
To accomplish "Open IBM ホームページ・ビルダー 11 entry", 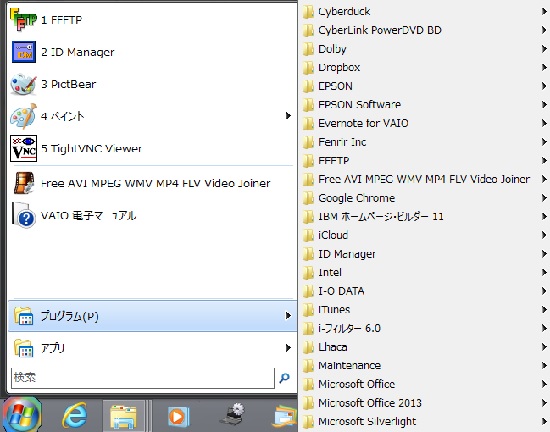I will pos(424,216).
